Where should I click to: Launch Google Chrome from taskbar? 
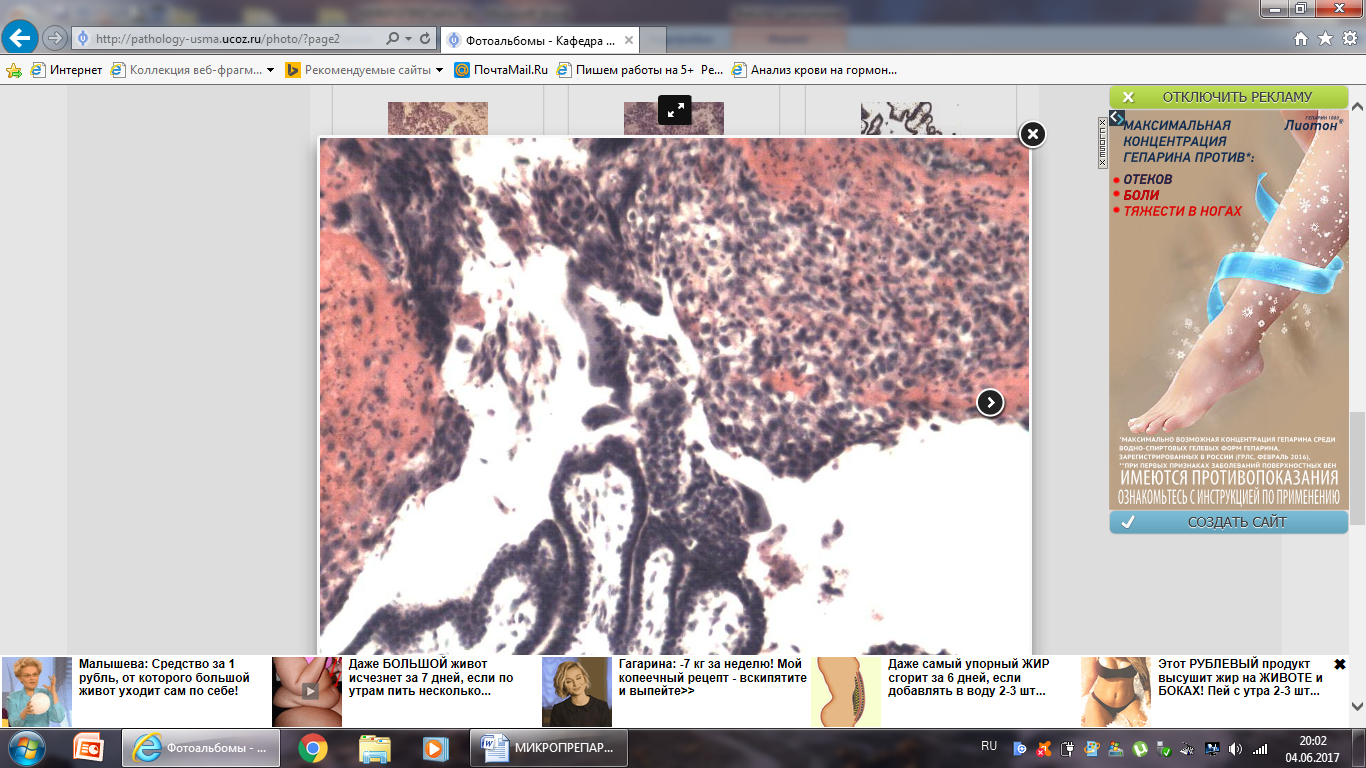coord(313,748)
